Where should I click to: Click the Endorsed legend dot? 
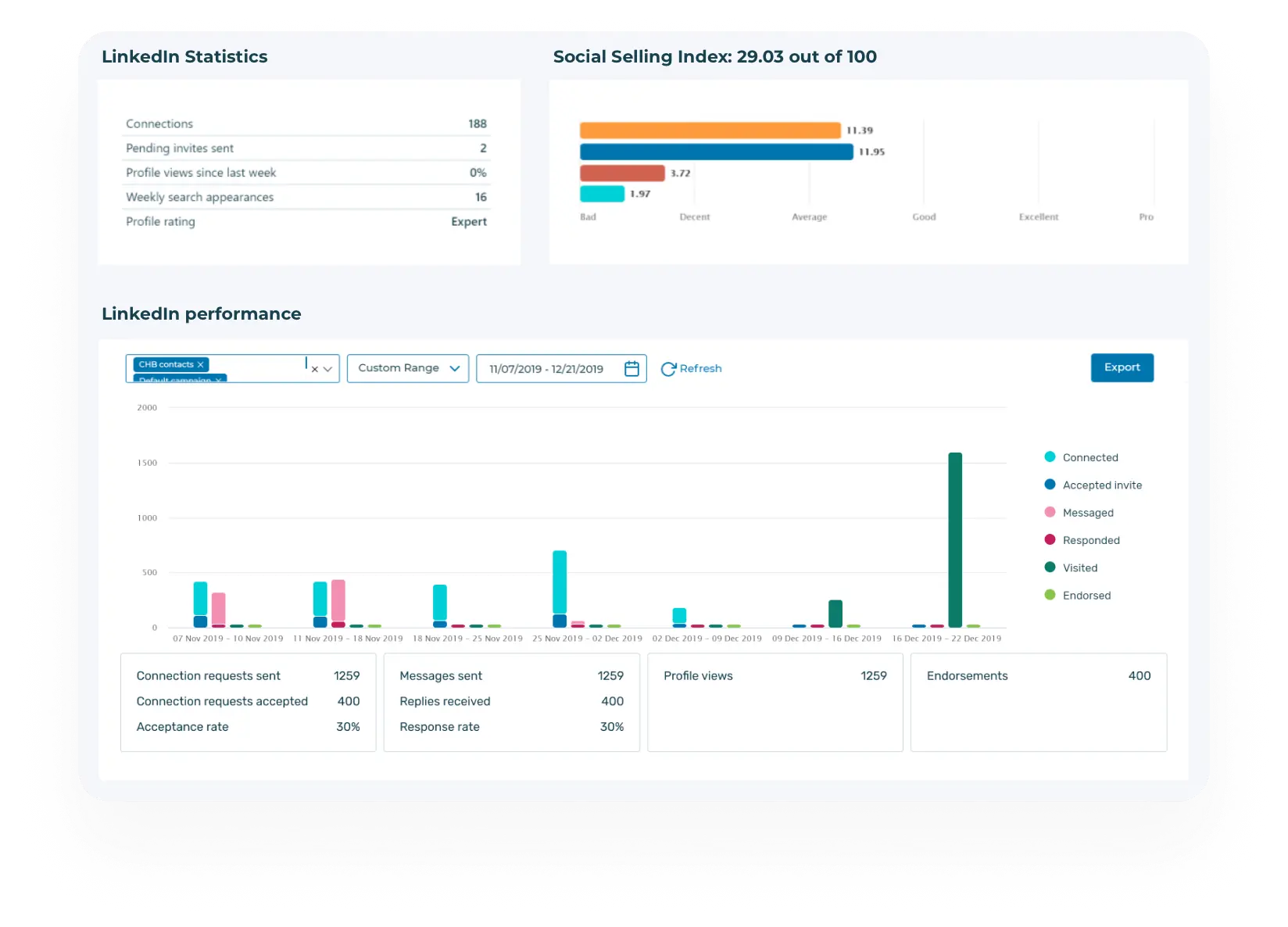click(x=1049, y=595)
